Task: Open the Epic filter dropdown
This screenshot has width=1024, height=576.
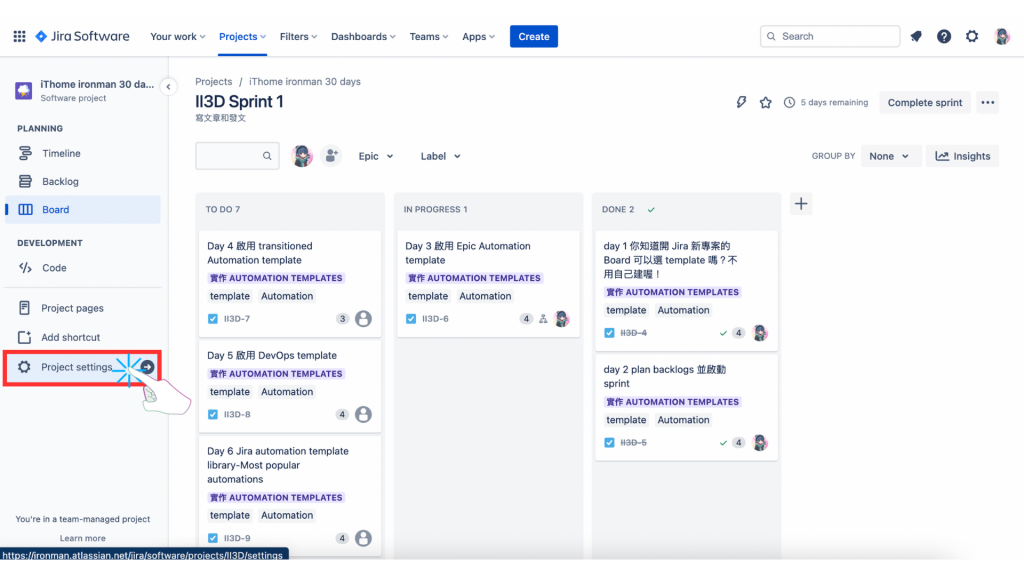Action: tap(376, 156)
